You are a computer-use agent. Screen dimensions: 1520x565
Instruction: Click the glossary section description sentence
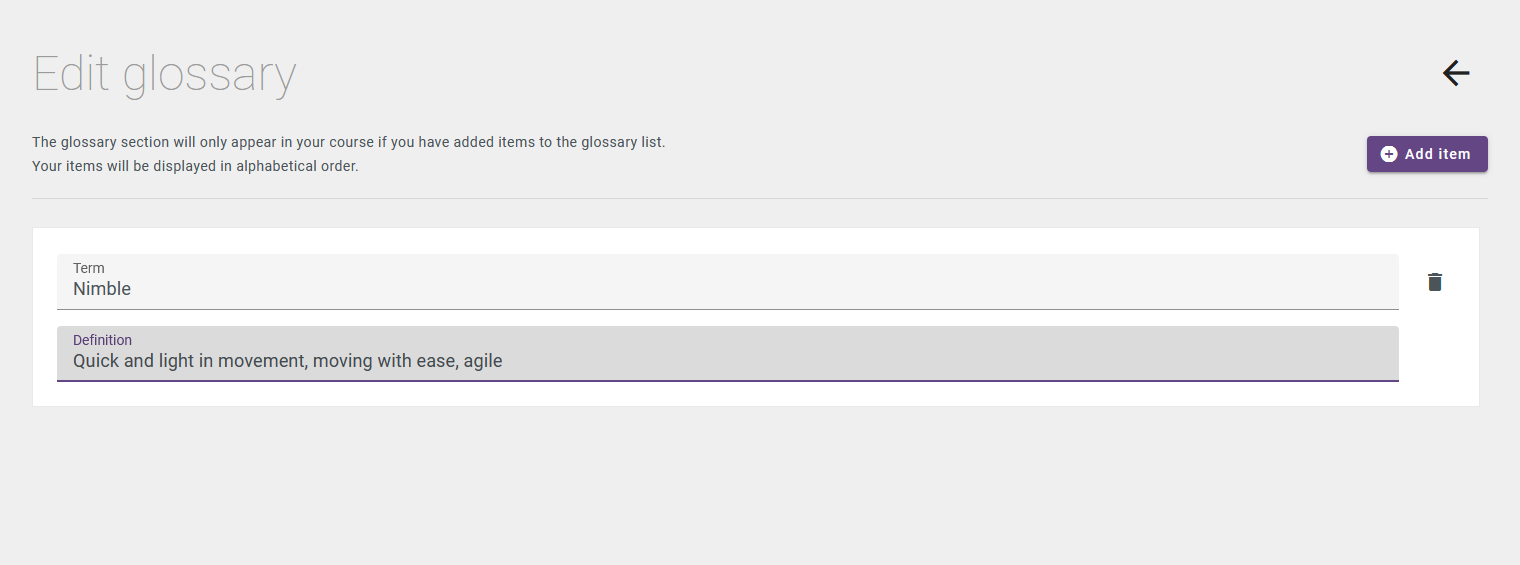tap(349, 142)
